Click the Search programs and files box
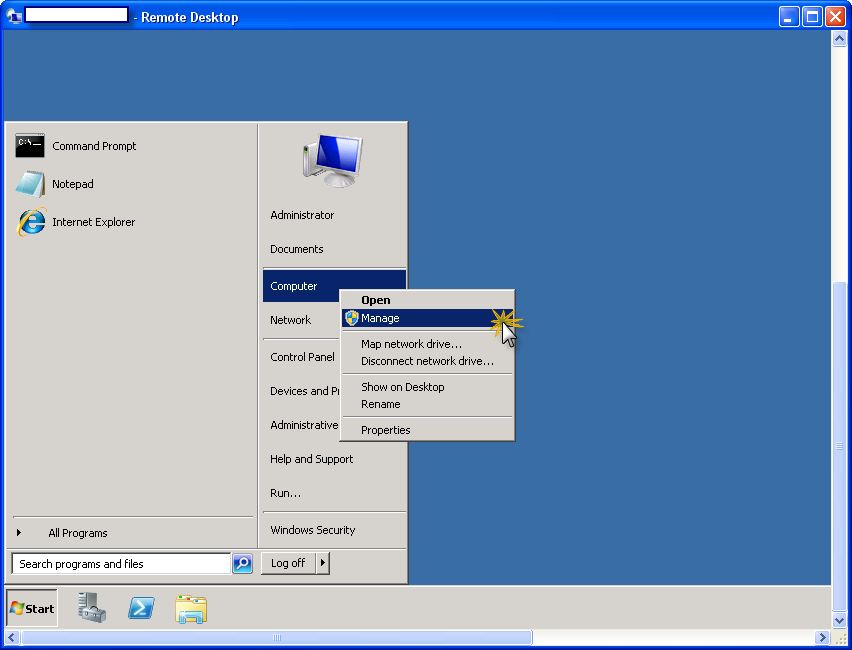This screenshot has height=650, width=852. (121, 564)
